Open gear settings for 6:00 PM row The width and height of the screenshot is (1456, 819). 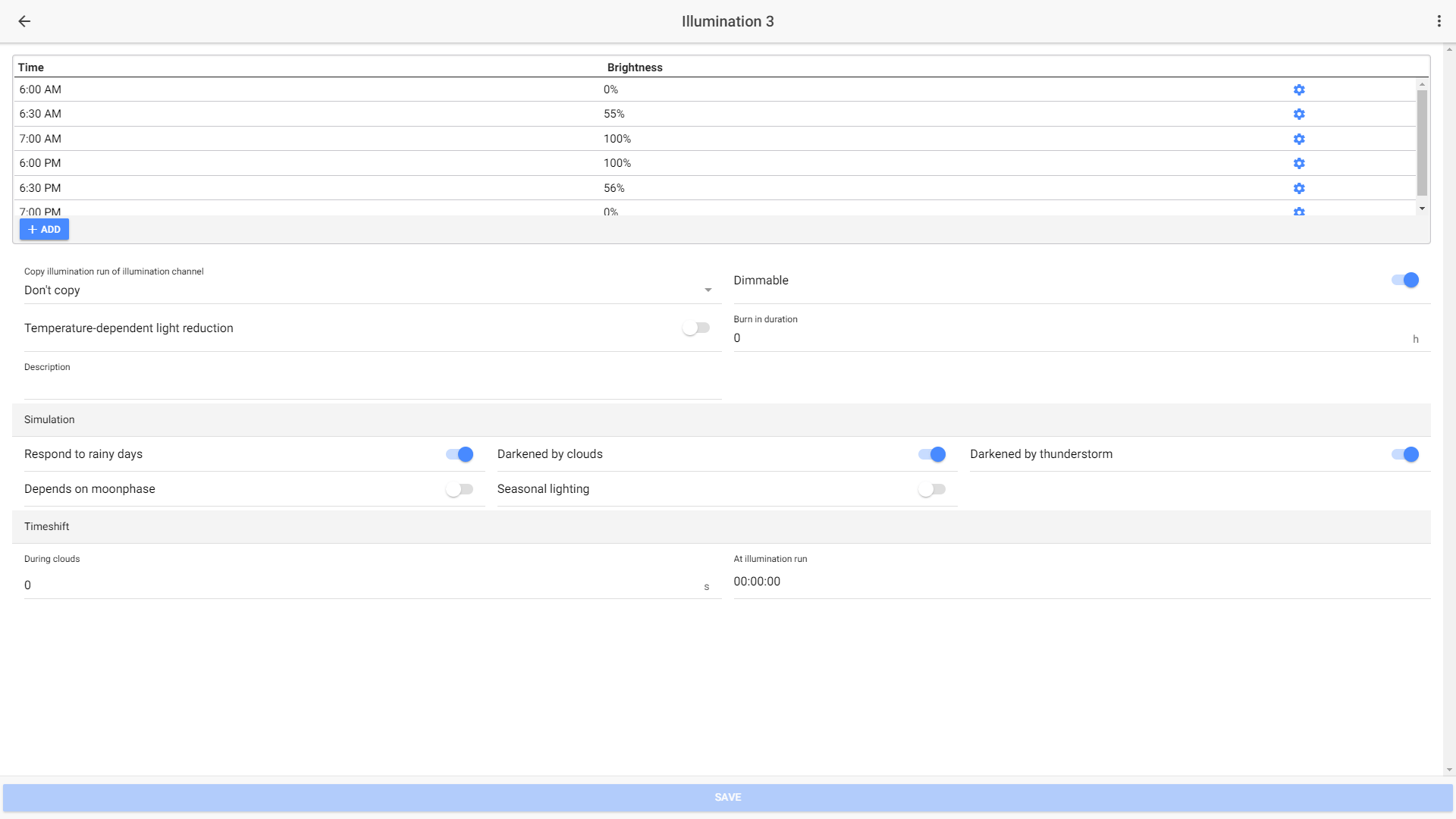tap(1299, 163)
